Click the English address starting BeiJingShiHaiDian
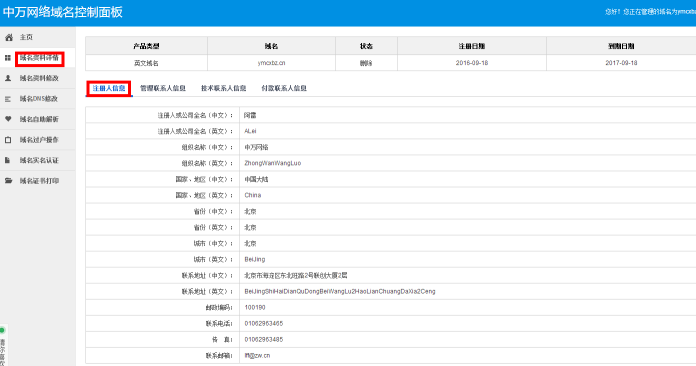The width and height of the screenshot is (696, 366). tap(340, 291)
